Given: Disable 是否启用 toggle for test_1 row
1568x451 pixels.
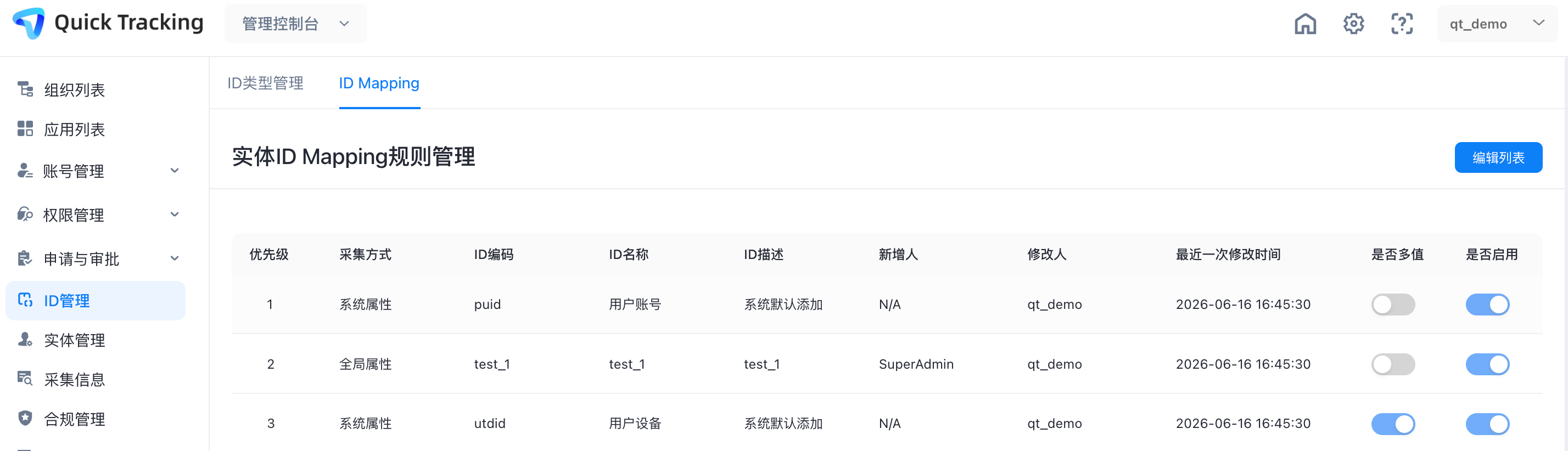Looking at the screenshot, I should (1487, 364).
